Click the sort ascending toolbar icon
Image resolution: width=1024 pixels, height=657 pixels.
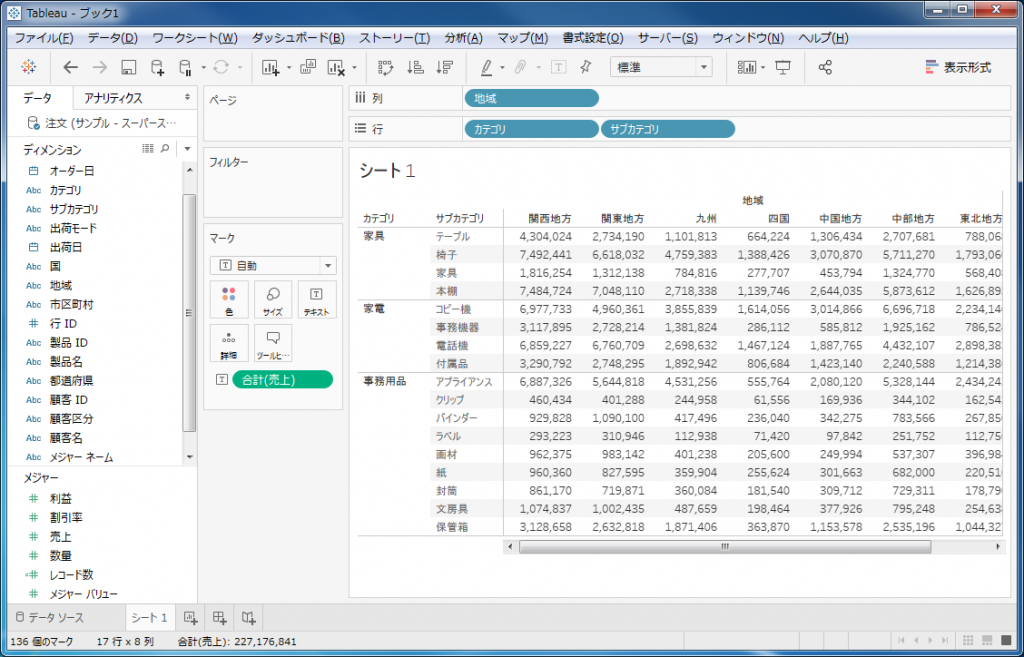click(x=415, y=67)
